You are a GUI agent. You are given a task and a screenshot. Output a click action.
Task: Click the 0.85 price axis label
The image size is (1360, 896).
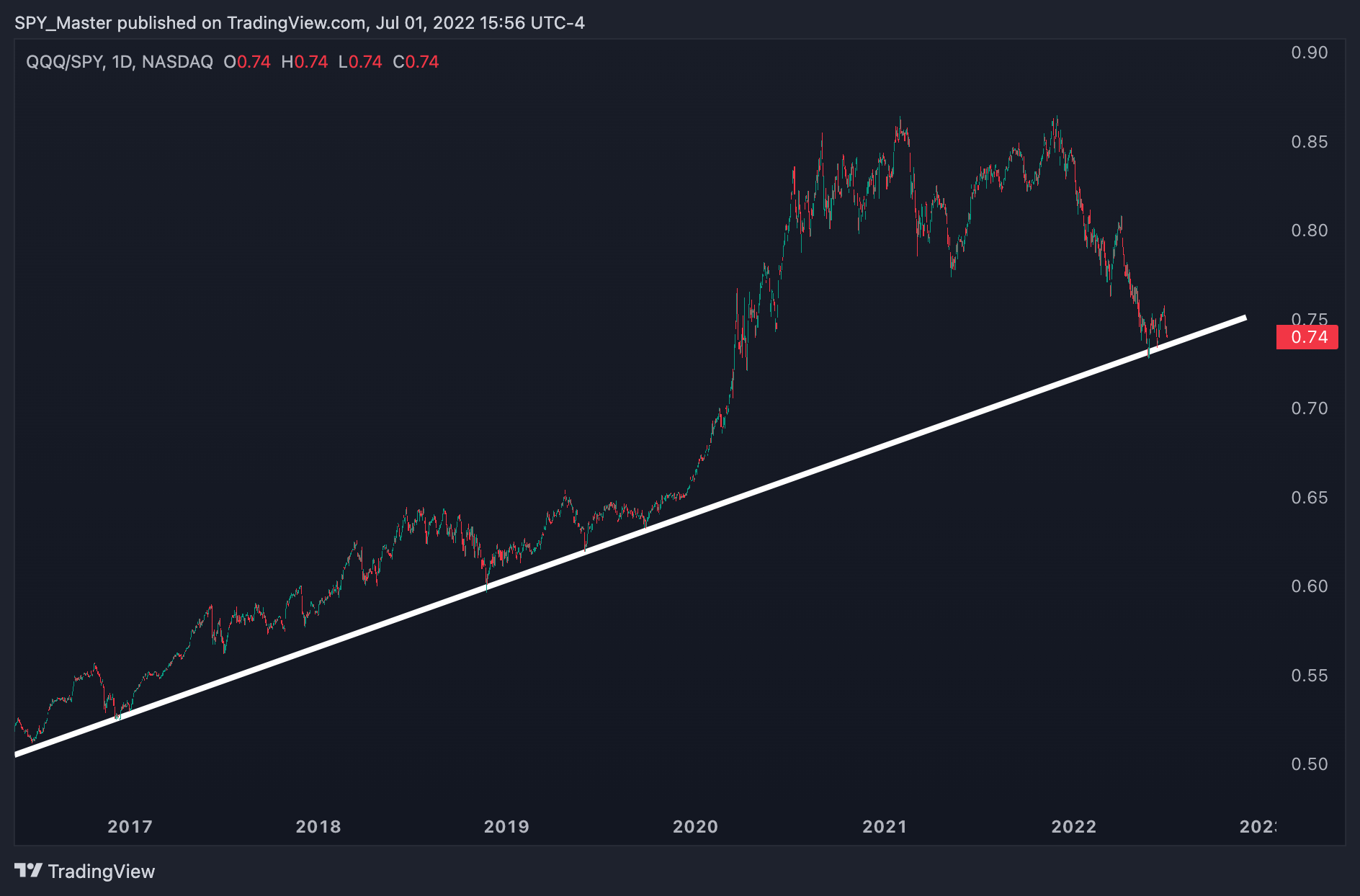(x=1310, y=142)
